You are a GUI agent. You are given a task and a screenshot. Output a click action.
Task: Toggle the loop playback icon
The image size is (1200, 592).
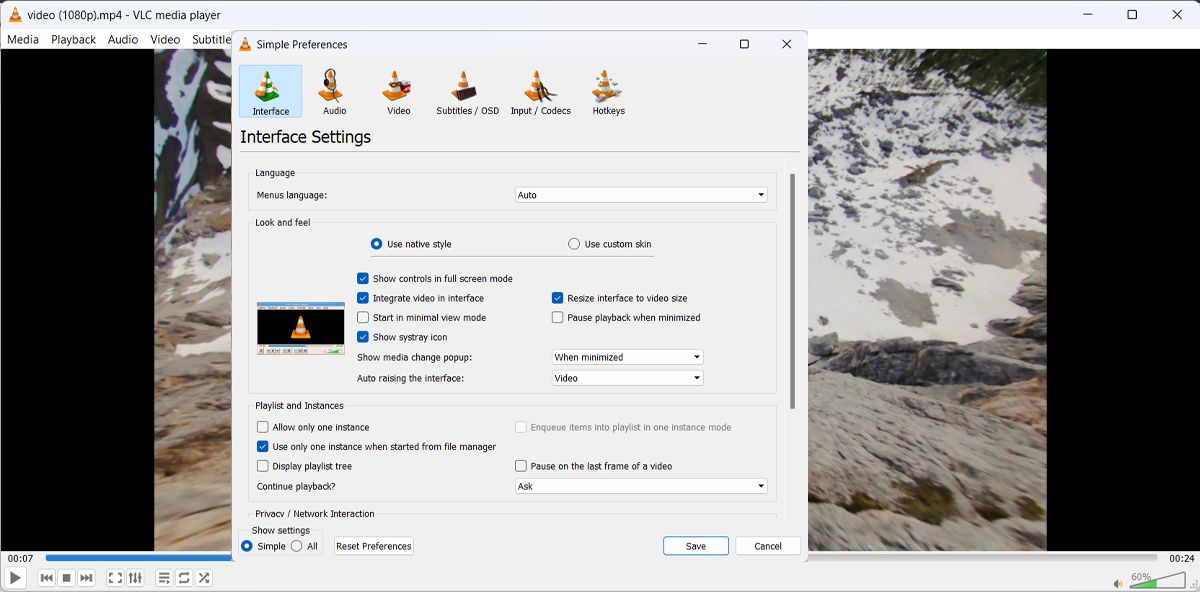click(183, 577)
